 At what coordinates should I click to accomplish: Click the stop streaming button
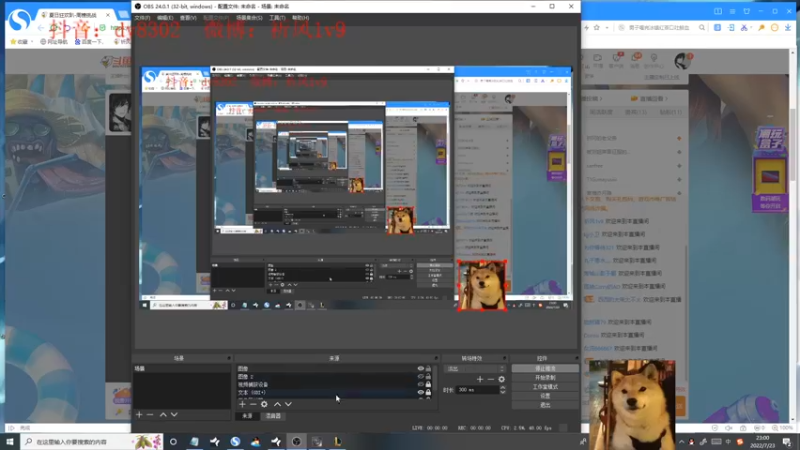tap(545, 368)
